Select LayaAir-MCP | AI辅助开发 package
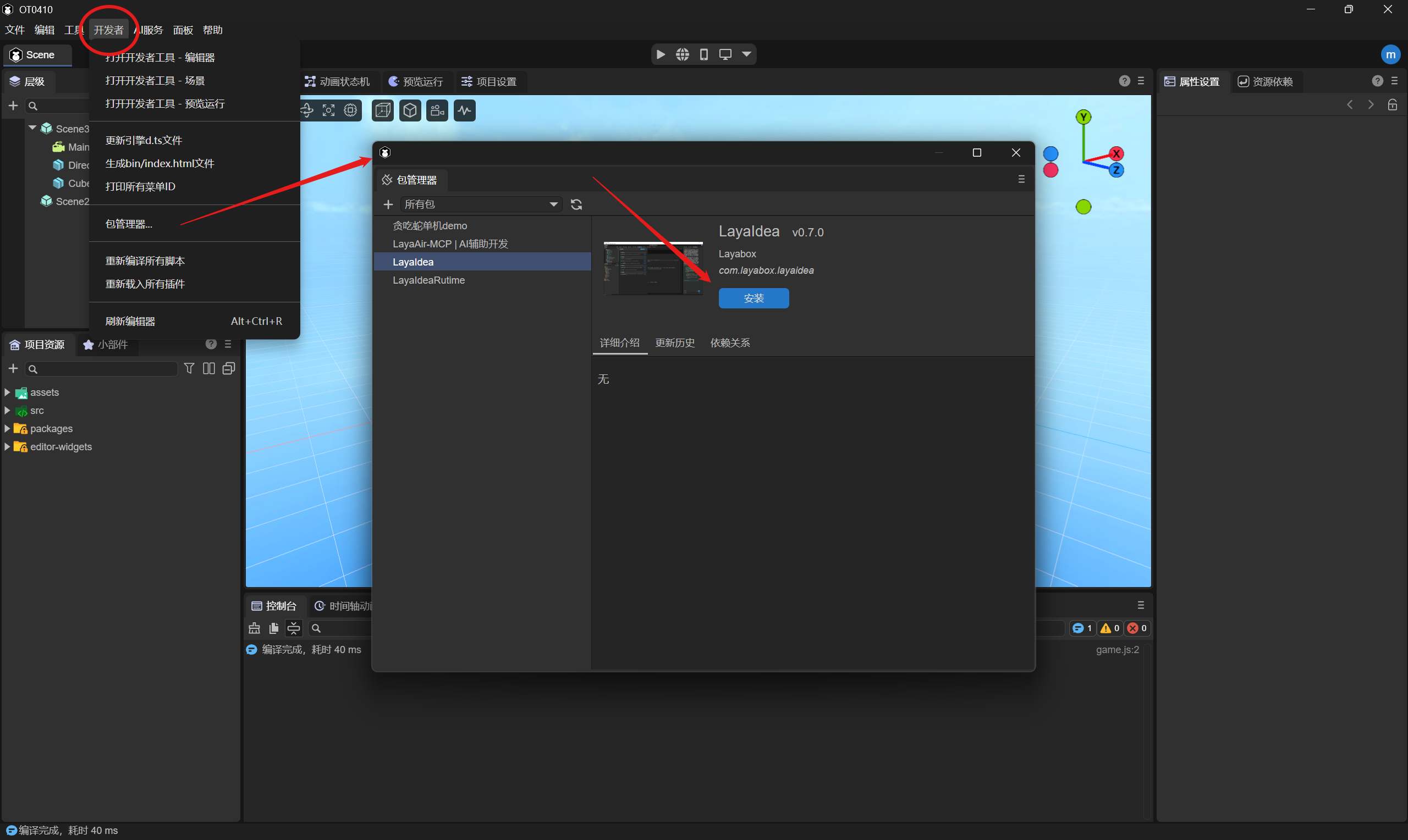1408x840 pixels. tap(482, 244)
